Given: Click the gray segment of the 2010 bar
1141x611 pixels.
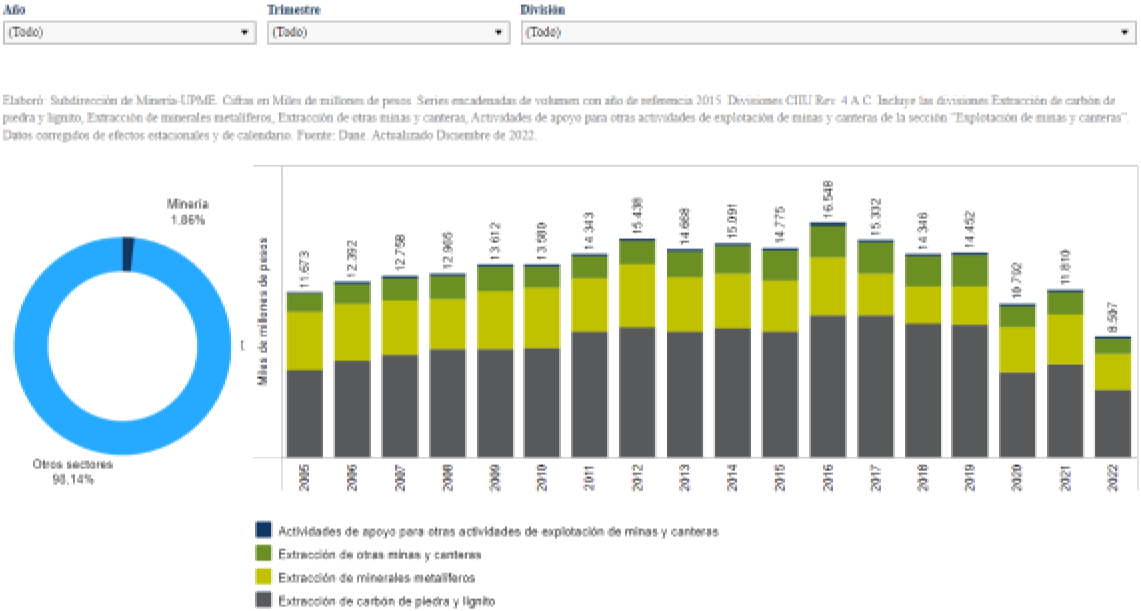Looking at the screenshot, I should click(542, 401).
